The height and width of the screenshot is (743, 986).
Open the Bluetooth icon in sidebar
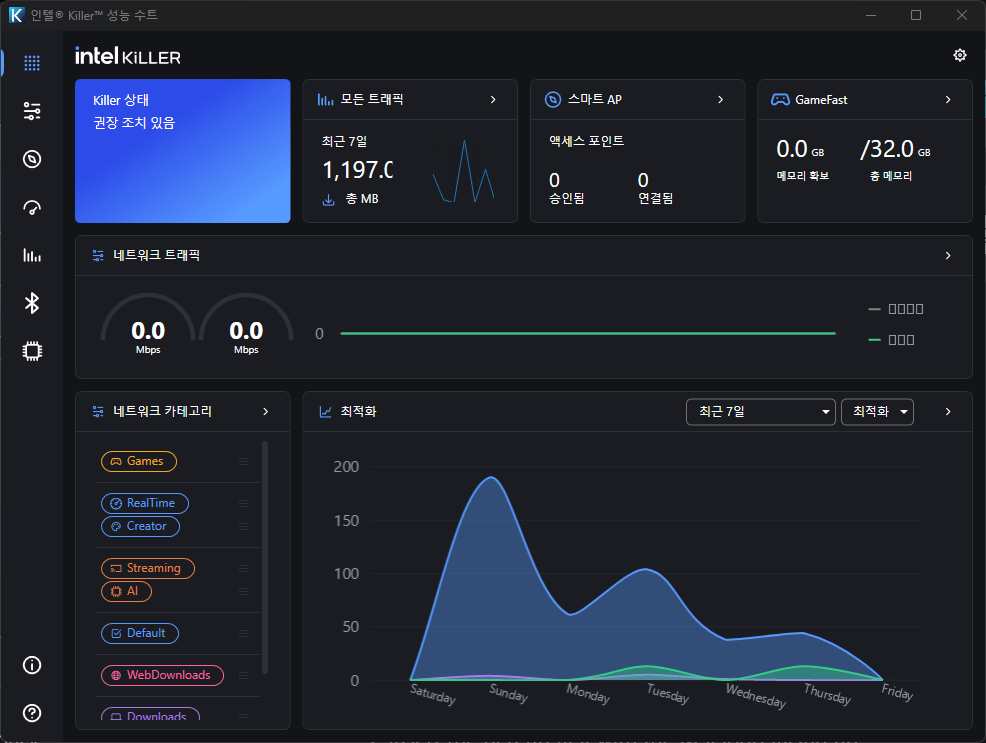[32, 303]
